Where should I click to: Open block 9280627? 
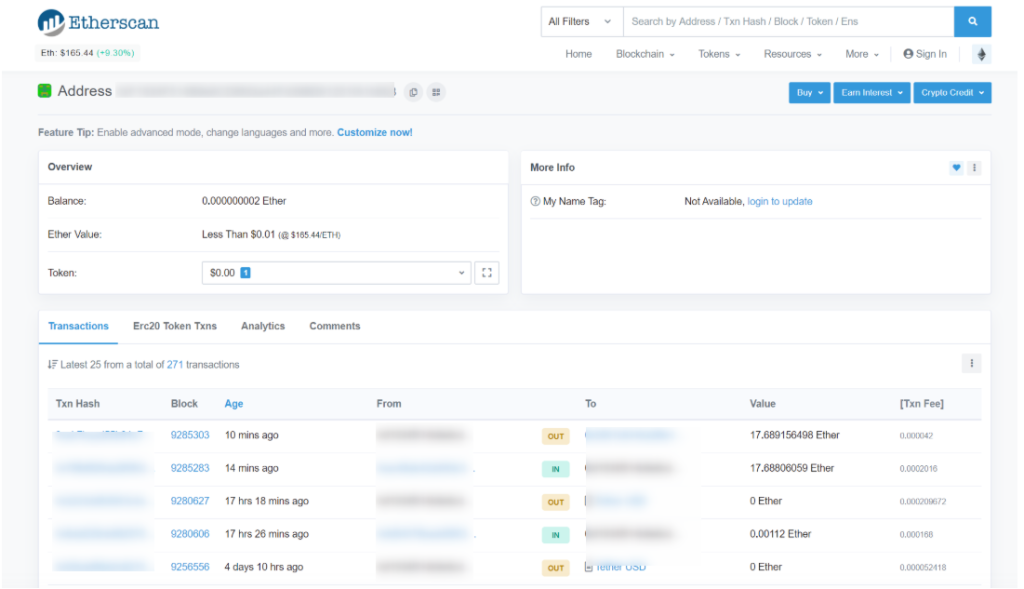coord(190,501)
